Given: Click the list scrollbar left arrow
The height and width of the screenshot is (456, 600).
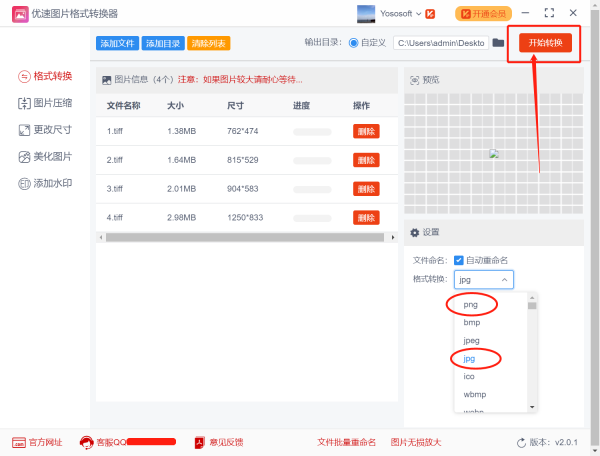Looking at the screenshot, I should tap(101, 237).
